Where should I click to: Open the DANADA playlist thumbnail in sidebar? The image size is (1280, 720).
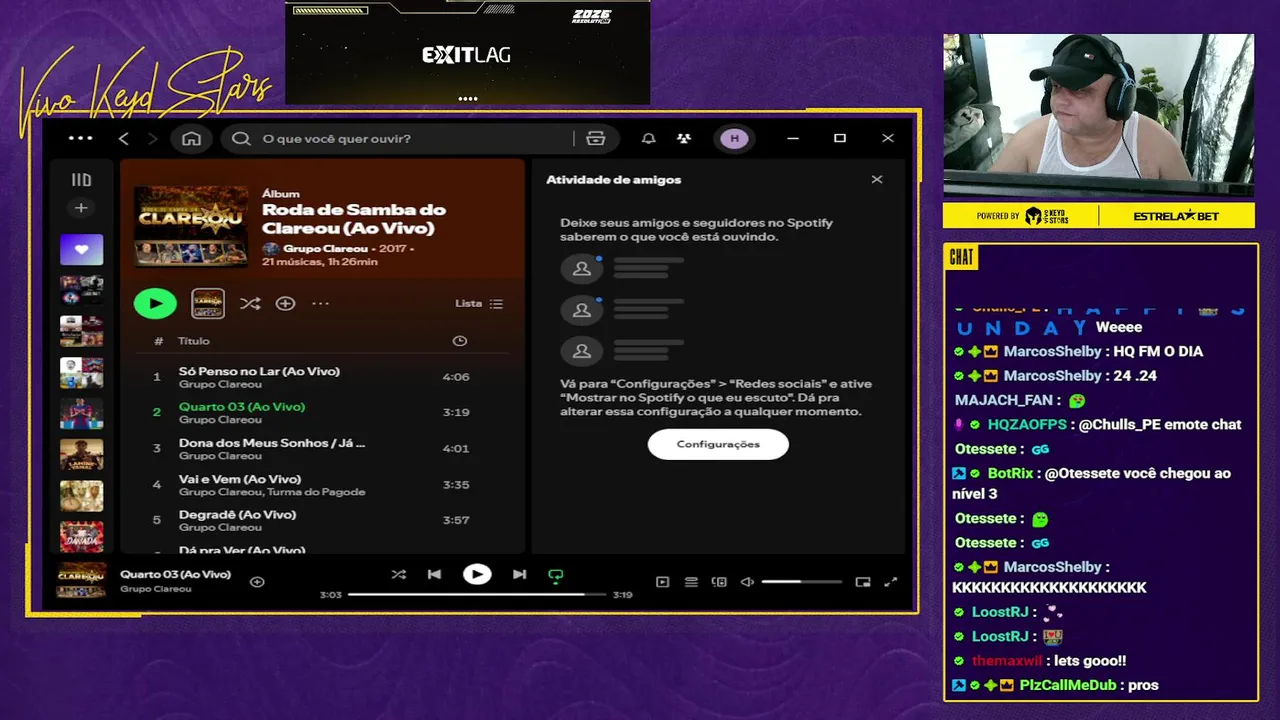pos(81,537)
